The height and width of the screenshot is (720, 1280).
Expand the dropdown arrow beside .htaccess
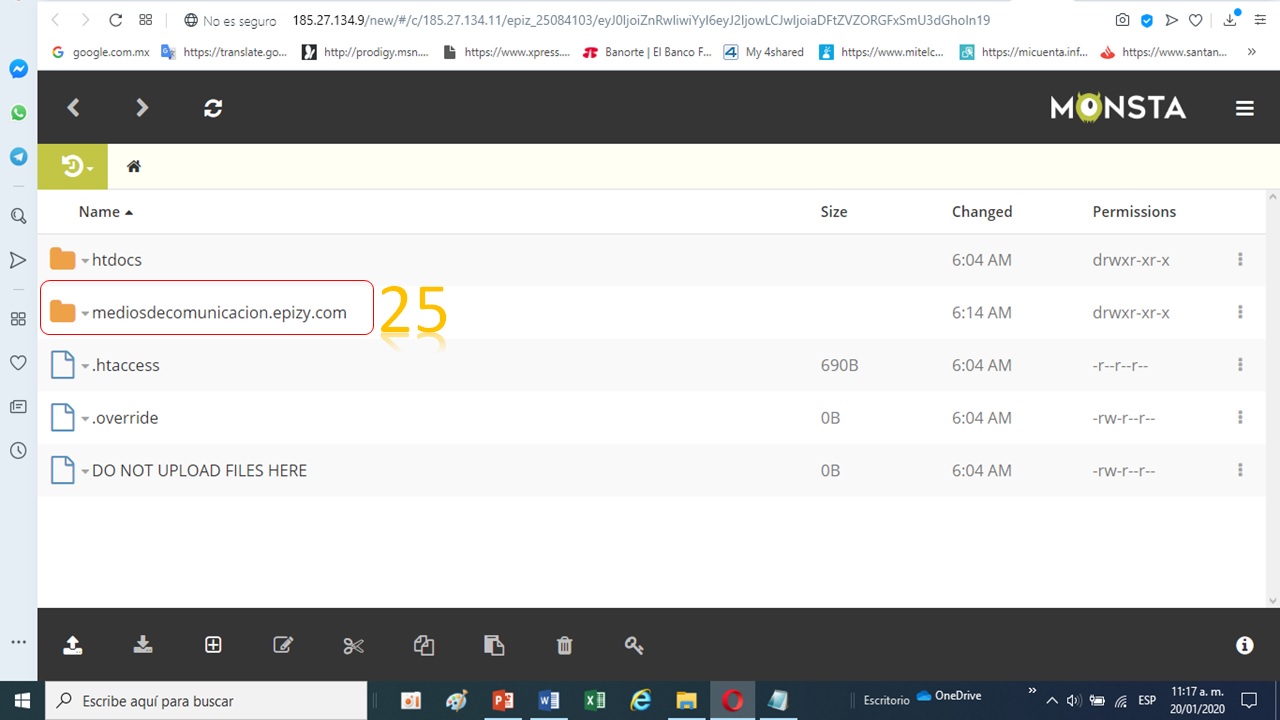[85, 367]
